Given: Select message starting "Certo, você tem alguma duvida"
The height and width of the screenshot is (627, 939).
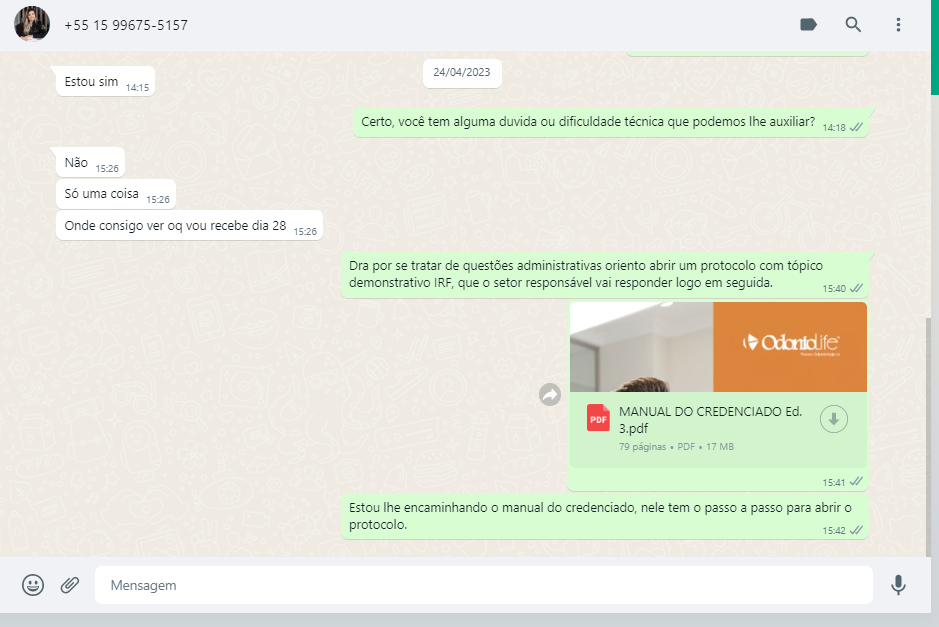Looking at the screenshot, I should pos(611,122).
